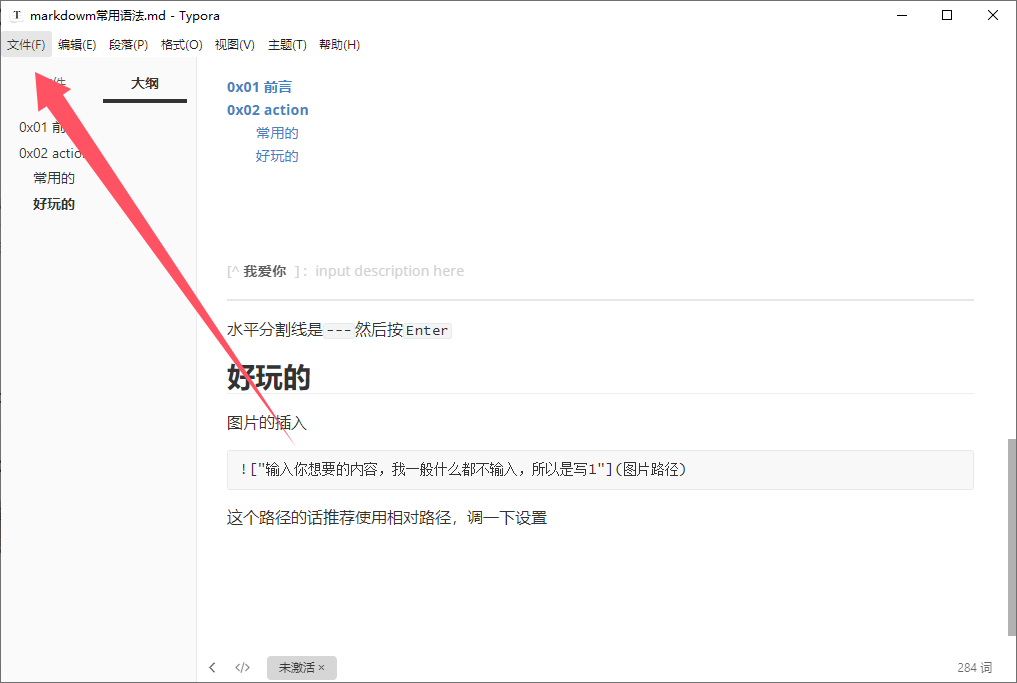Toggle the sidebar with the bottom-left chevron icon
The height and width of the screenshot is (683, 1017).
pyautogui.click(x=212, y=668)
